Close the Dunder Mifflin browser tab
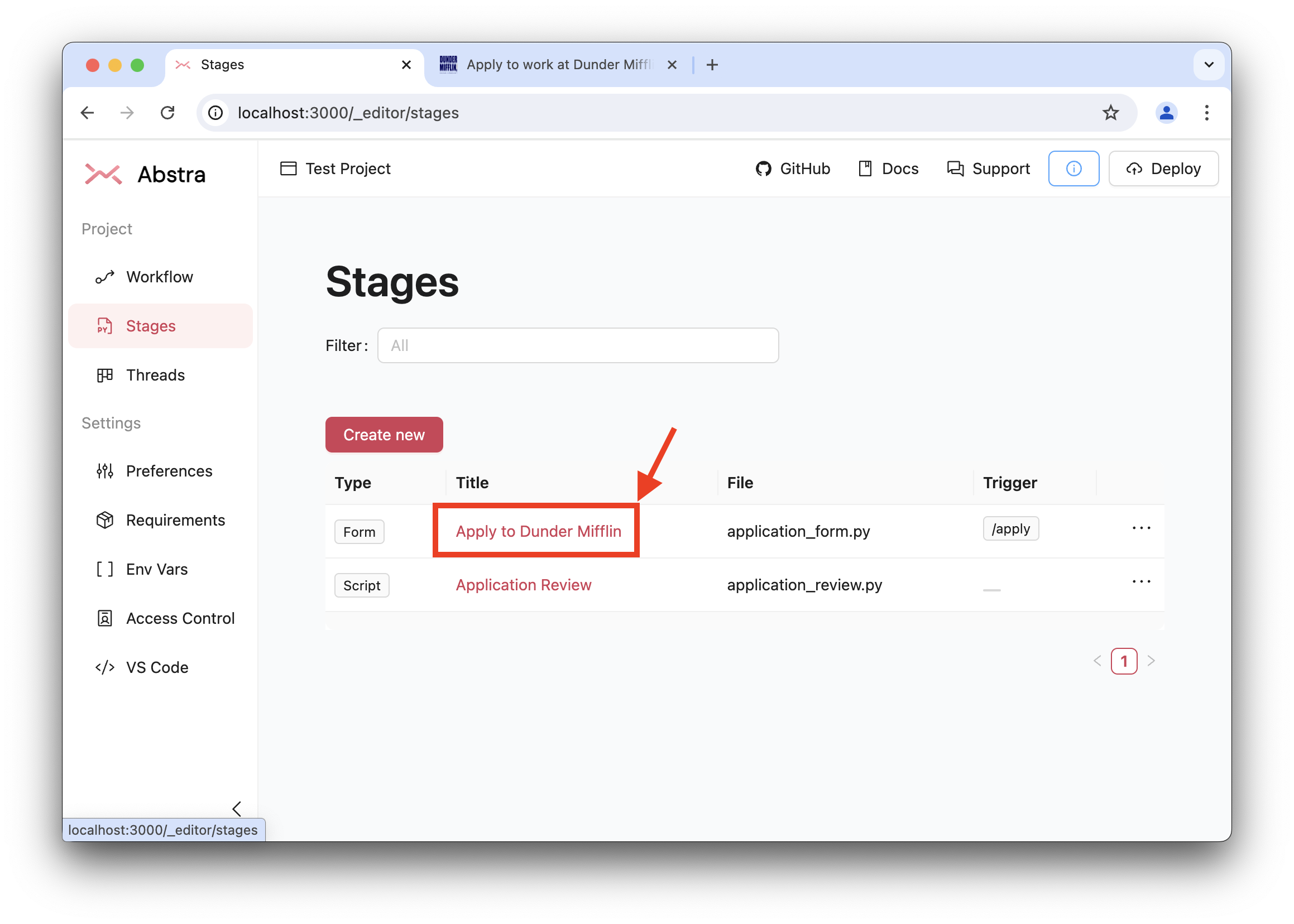Screen dimensions: 1294x924 672,65
